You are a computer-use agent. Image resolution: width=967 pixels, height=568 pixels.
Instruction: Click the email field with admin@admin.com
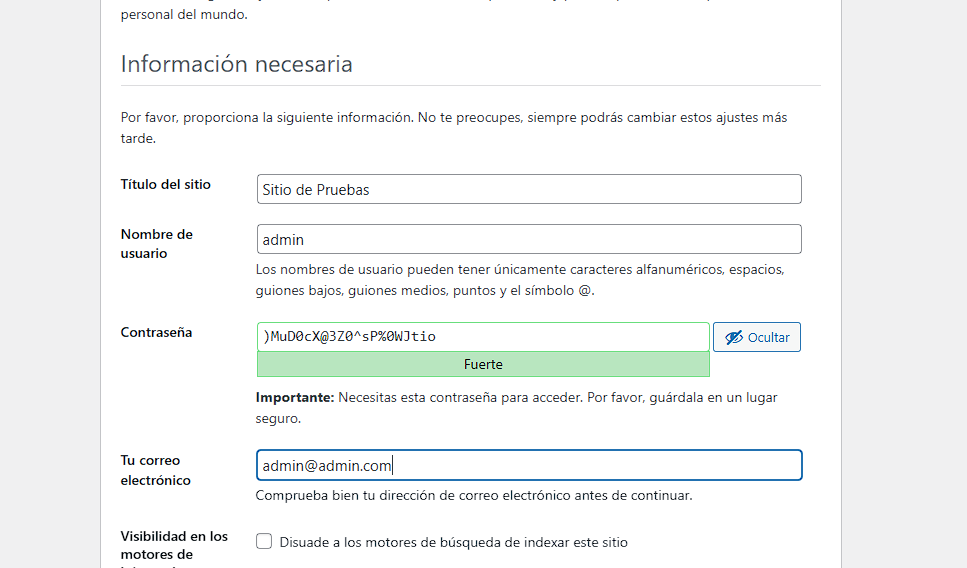point(529,465)
